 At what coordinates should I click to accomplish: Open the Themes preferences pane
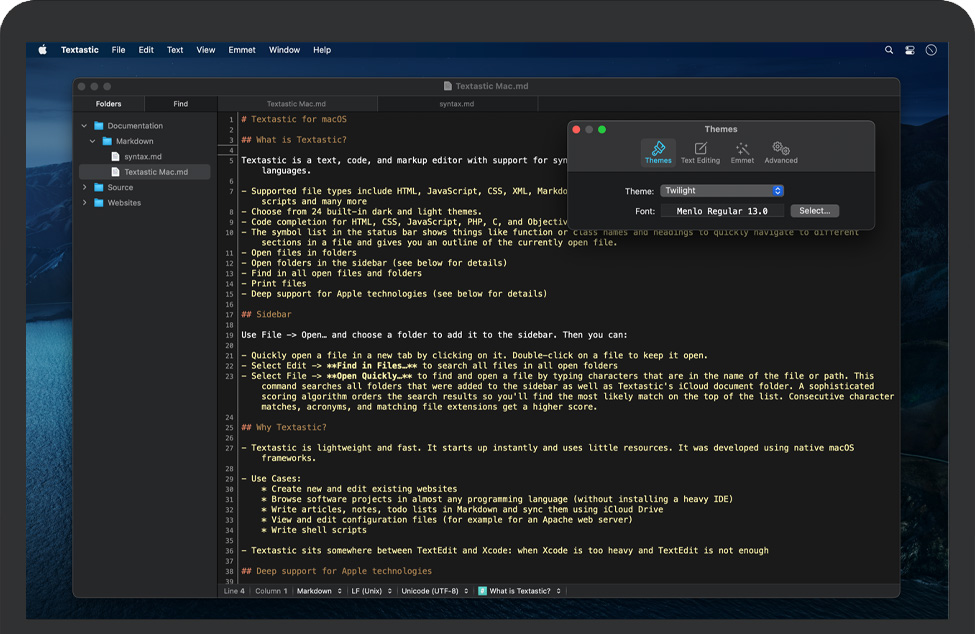click(x=658, y=153)
